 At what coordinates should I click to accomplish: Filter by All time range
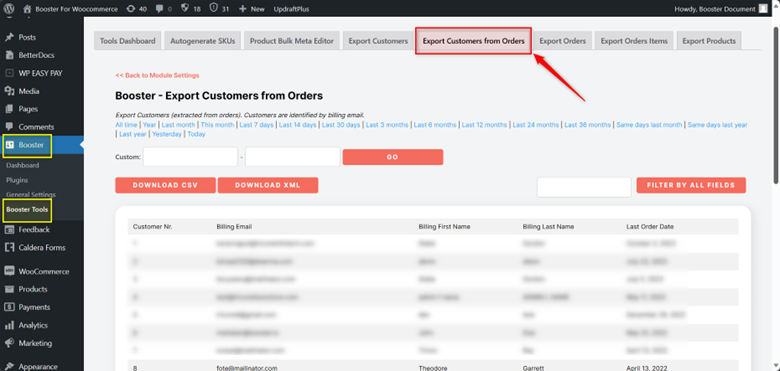[126, 125]
